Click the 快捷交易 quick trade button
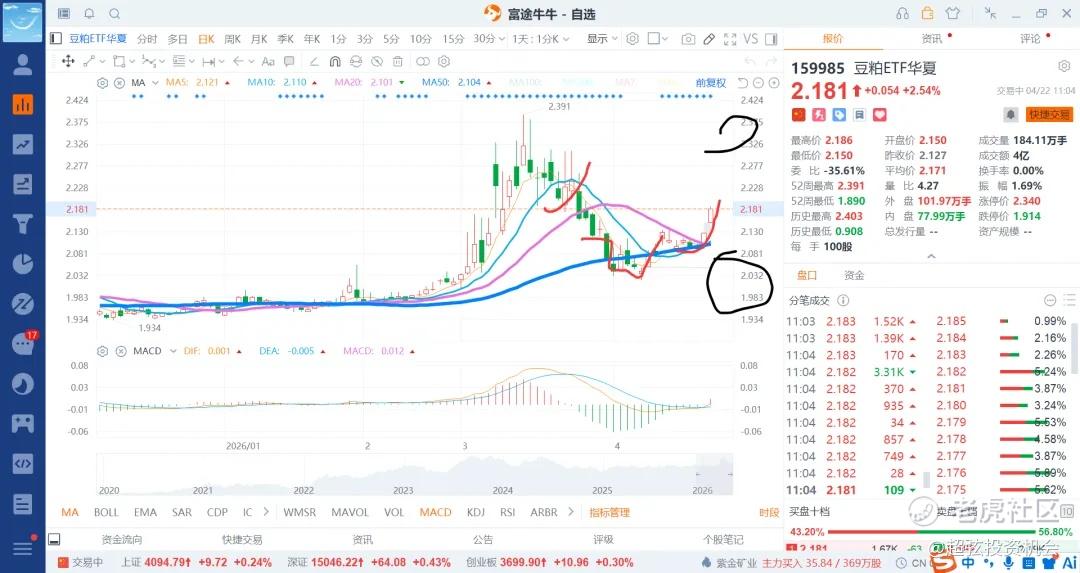The image size is (1080, 573). [x=1049, y=114]
